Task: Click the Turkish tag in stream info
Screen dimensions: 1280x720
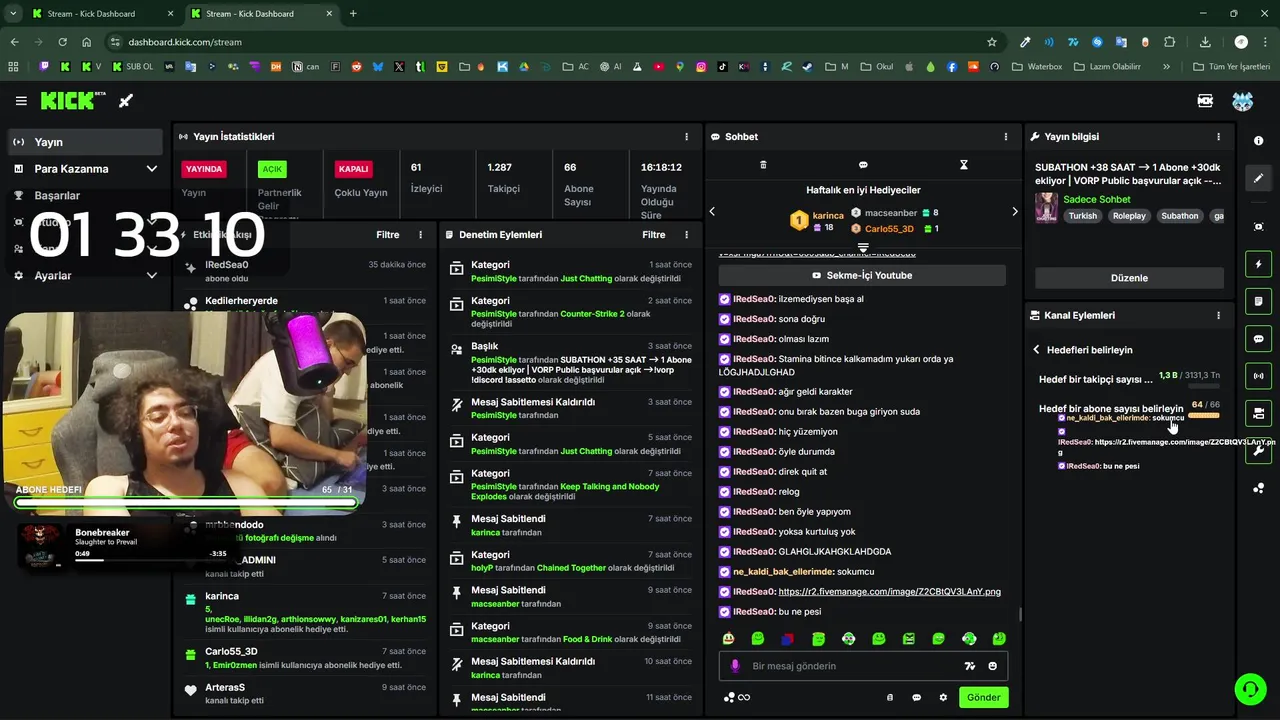Action: (1082, 216)
